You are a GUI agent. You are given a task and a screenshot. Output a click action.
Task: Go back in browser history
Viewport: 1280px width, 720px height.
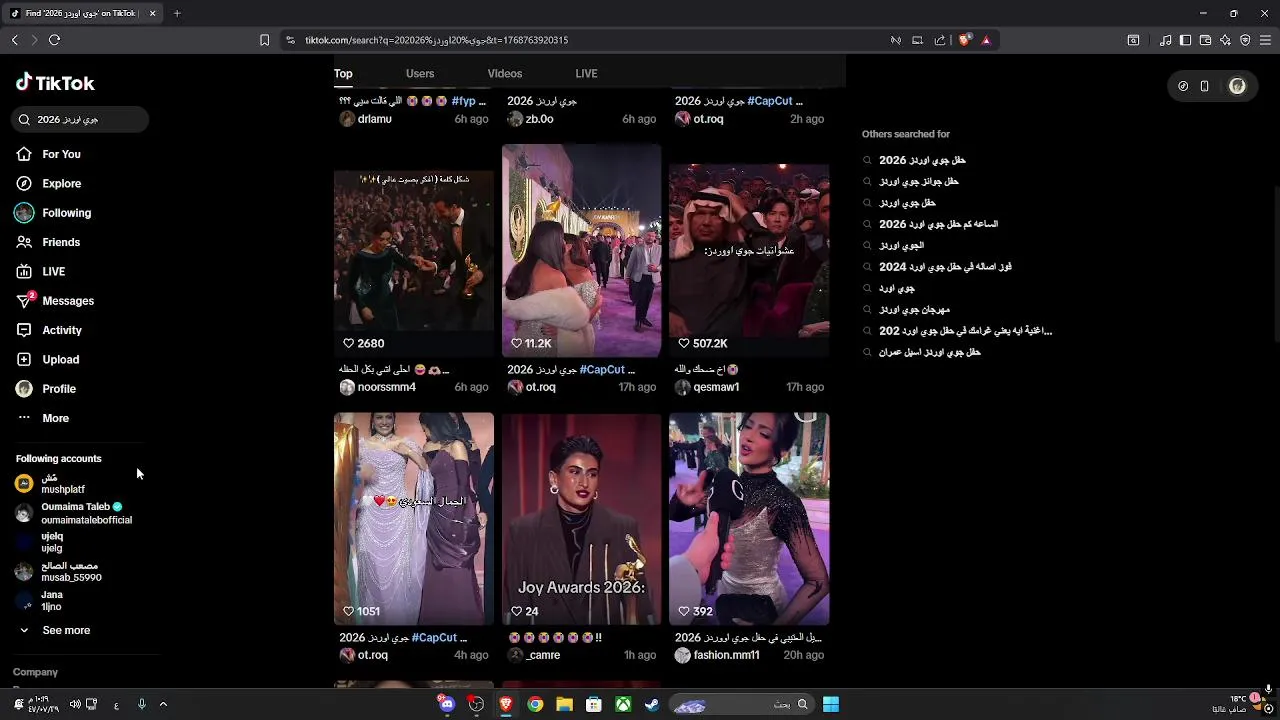(15, 40)
